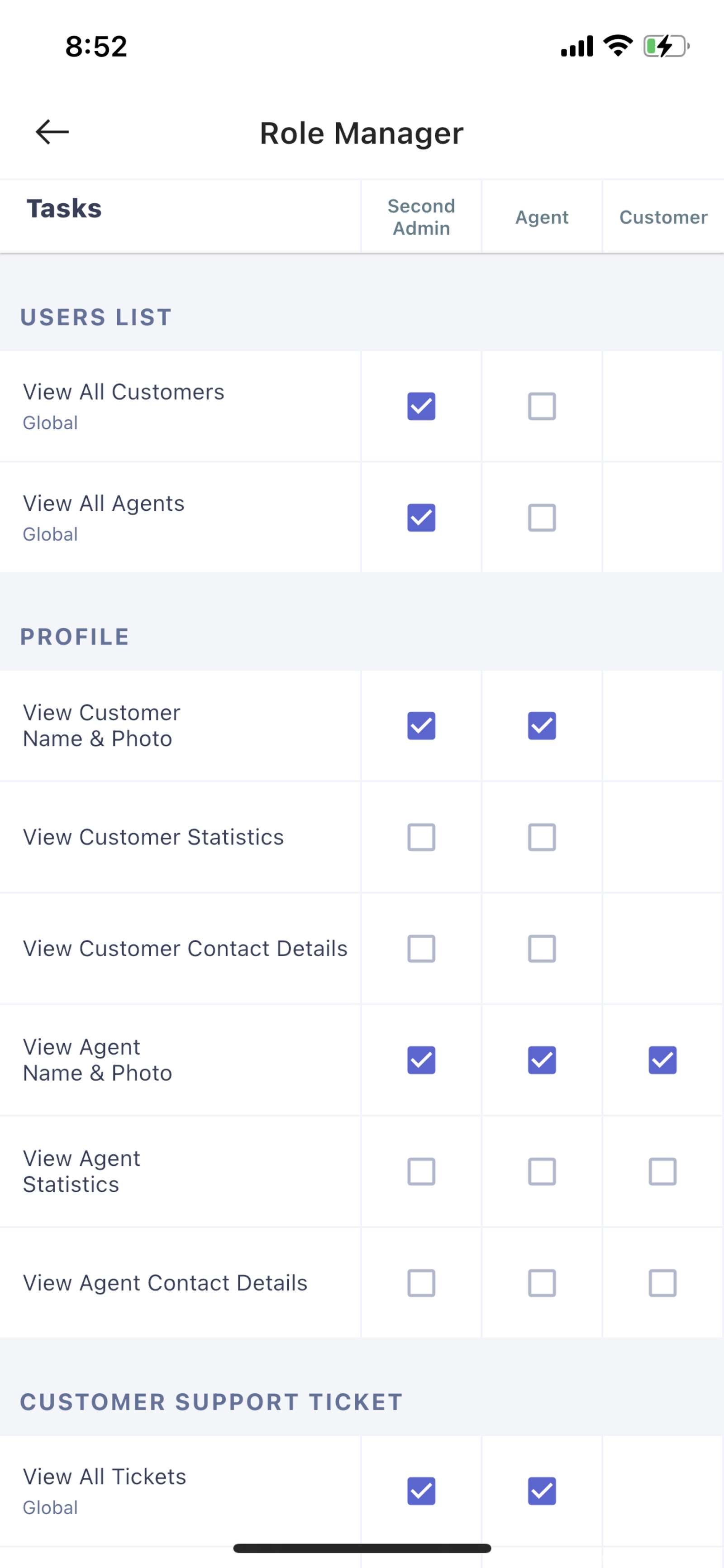The height and width of the screenshot is (1568, 724).
Task: Check View Customer Contact Details for Agent
Action: click(x=542, y=948)
